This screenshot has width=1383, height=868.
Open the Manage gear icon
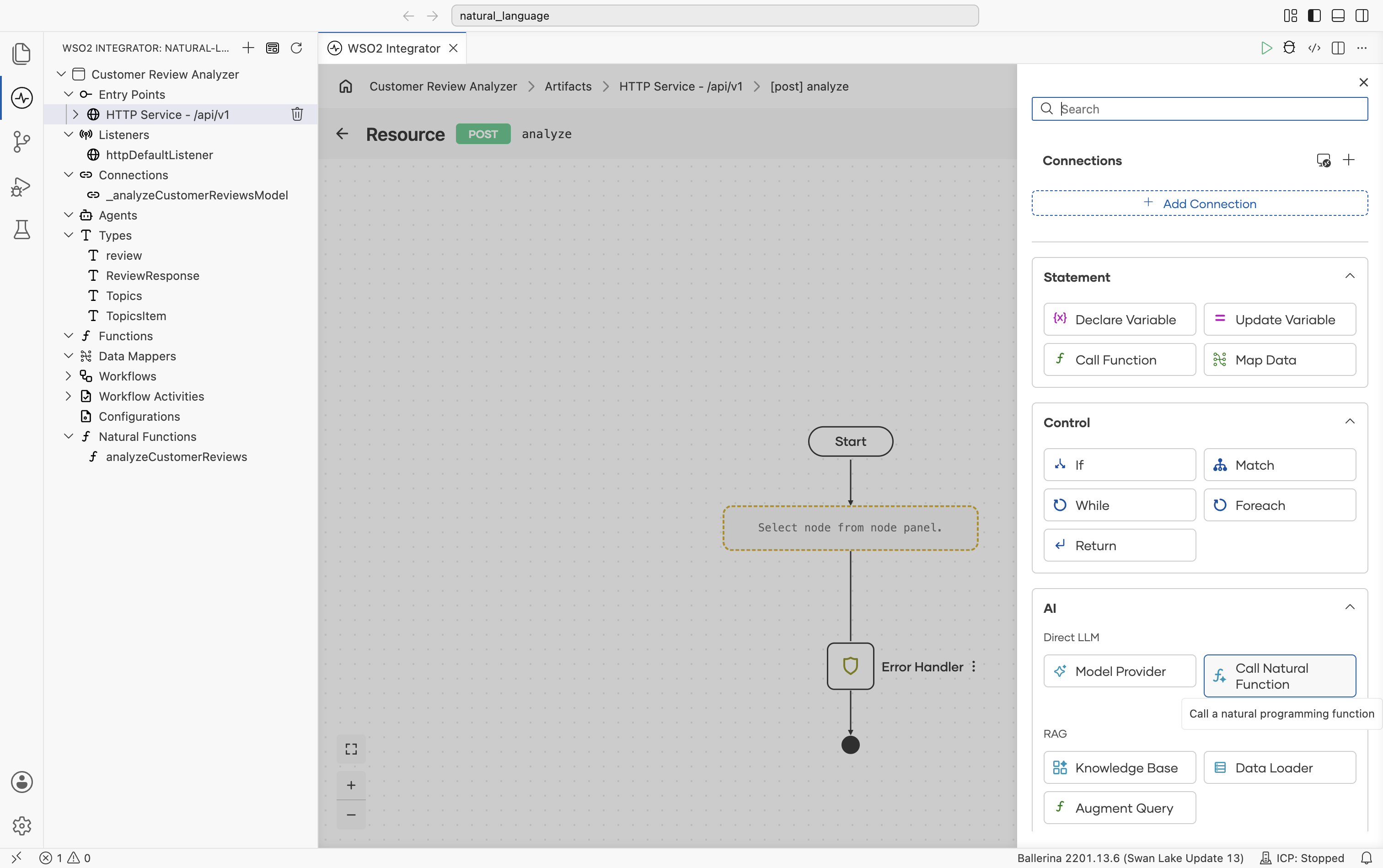22,826
